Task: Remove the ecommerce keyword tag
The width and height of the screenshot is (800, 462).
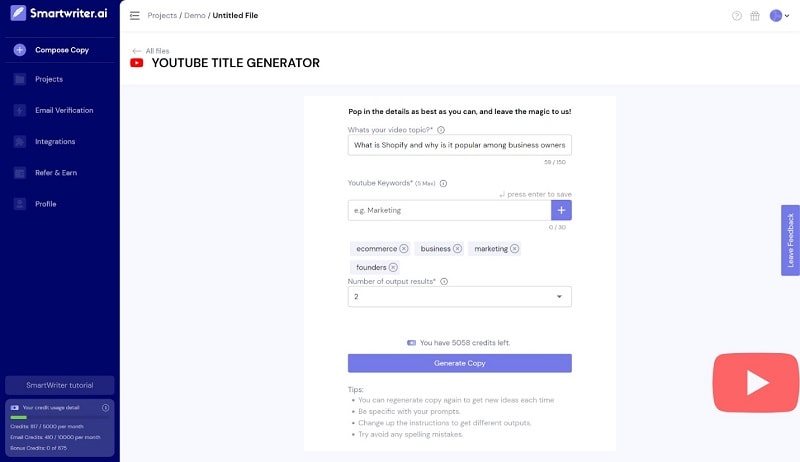Action: point(404,248)
